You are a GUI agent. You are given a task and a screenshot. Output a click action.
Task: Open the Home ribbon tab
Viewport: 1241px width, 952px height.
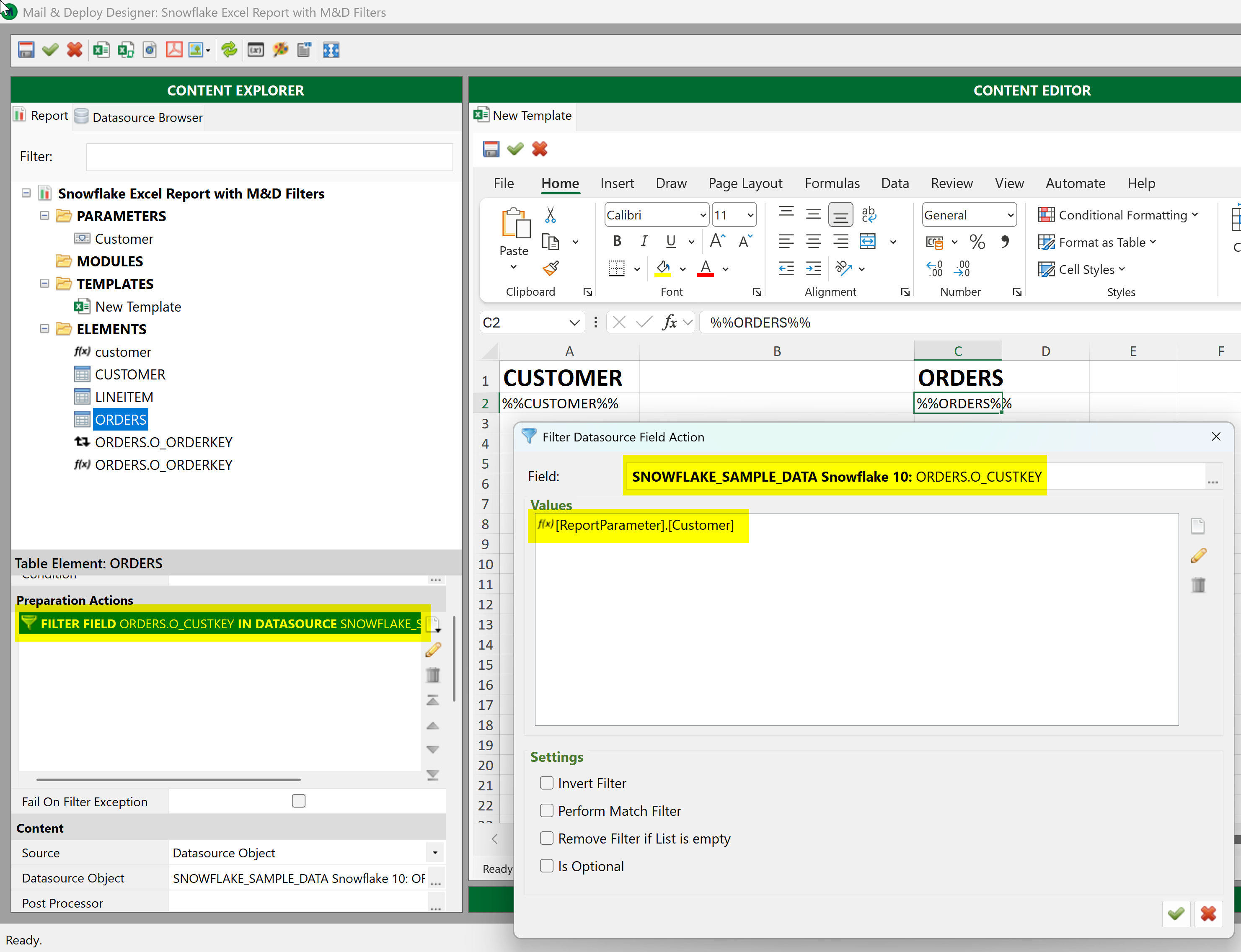point(560,183)
